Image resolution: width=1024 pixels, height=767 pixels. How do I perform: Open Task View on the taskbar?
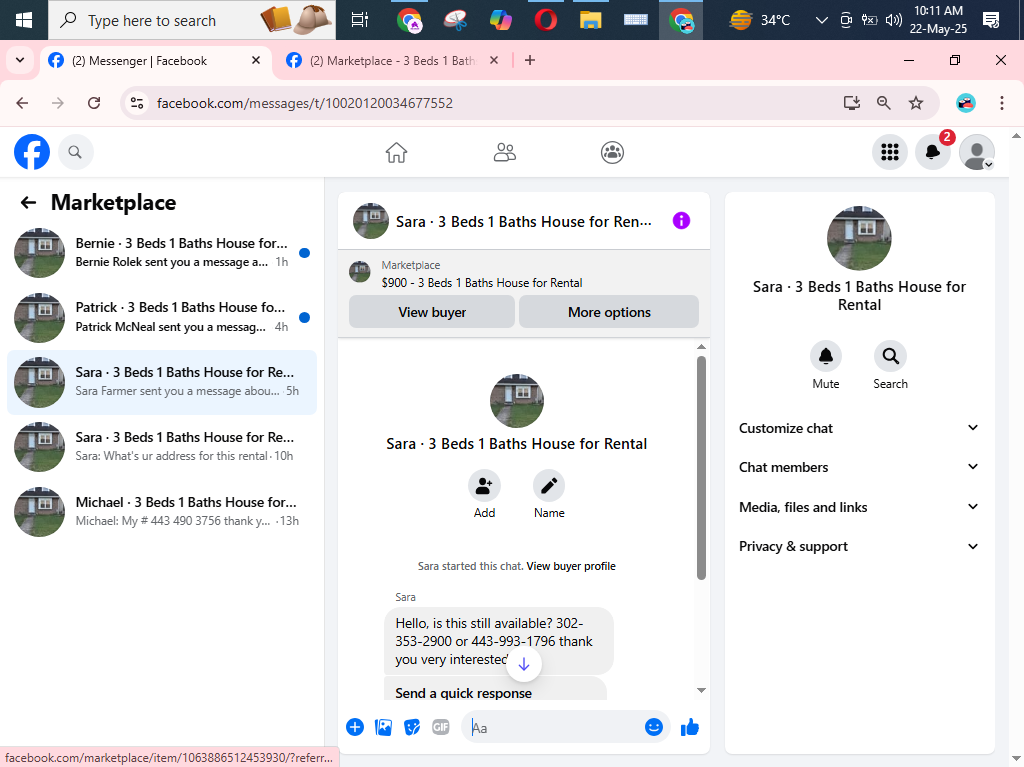pos(360,20)
